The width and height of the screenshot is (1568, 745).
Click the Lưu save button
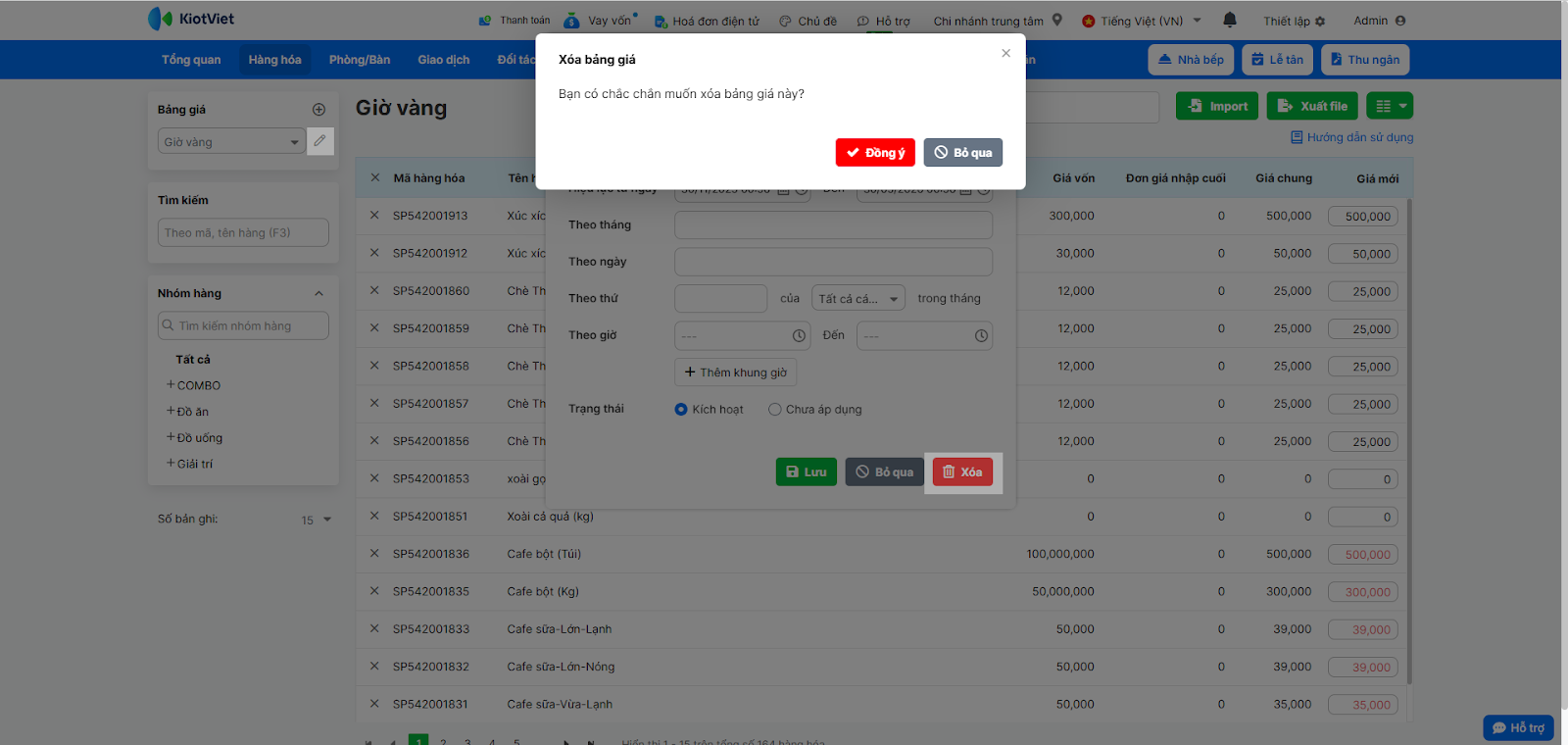pyautogui.click(x=807, y=472)
